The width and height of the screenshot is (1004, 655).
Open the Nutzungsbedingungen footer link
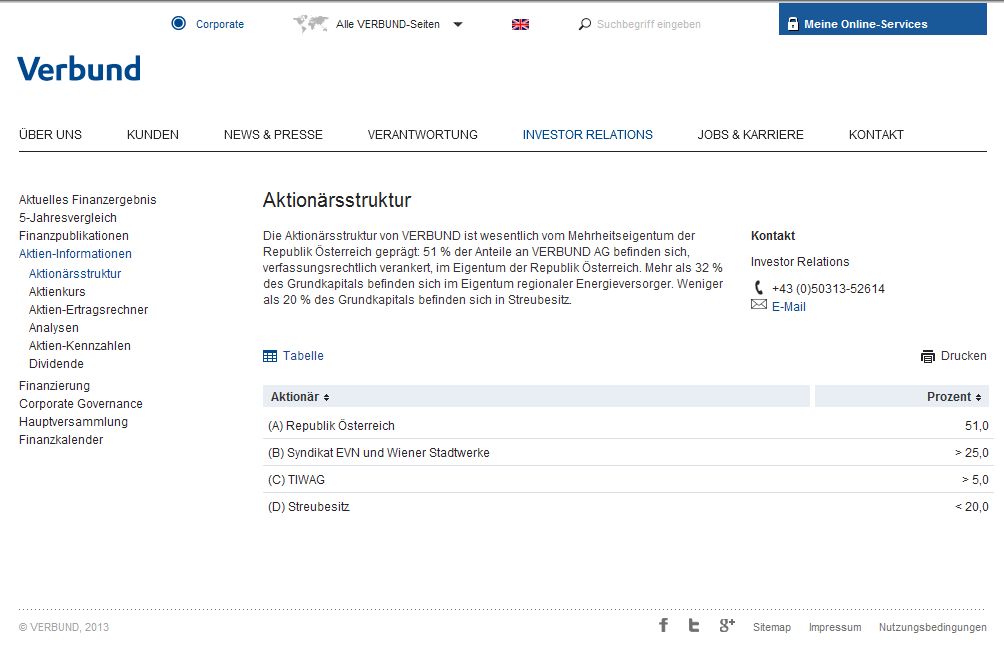[932, 627]
